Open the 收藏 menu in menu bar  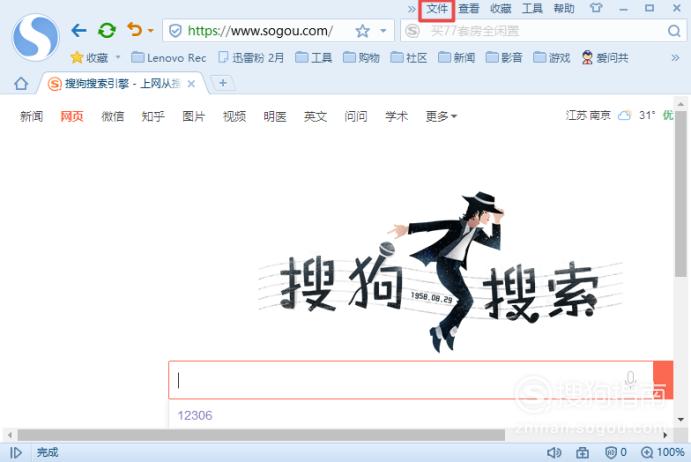click(501, 9)
